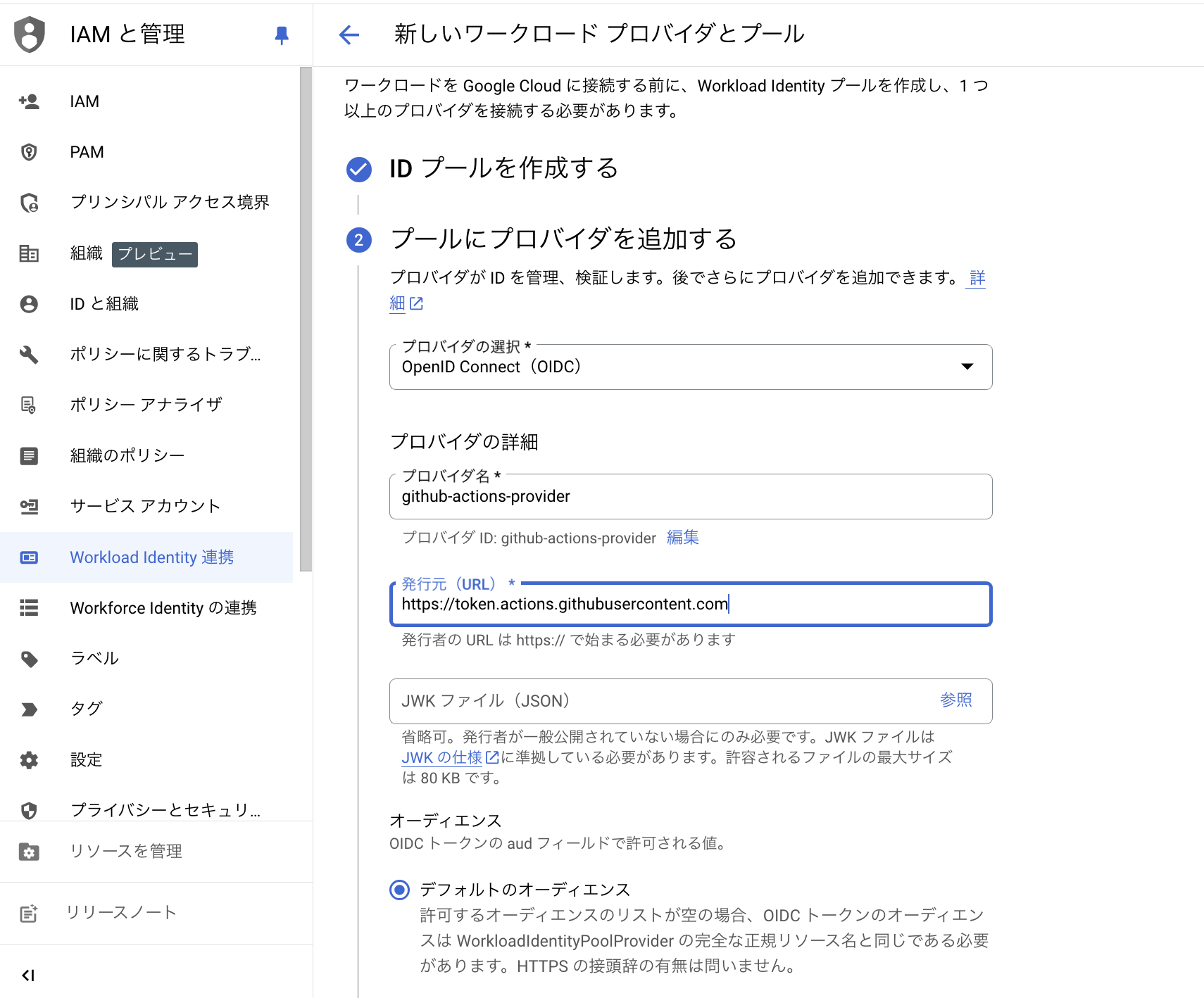1204x998 pixels.
Task: Collapse the sidebar with the bottom arrow icon
Action: (28, 975)
